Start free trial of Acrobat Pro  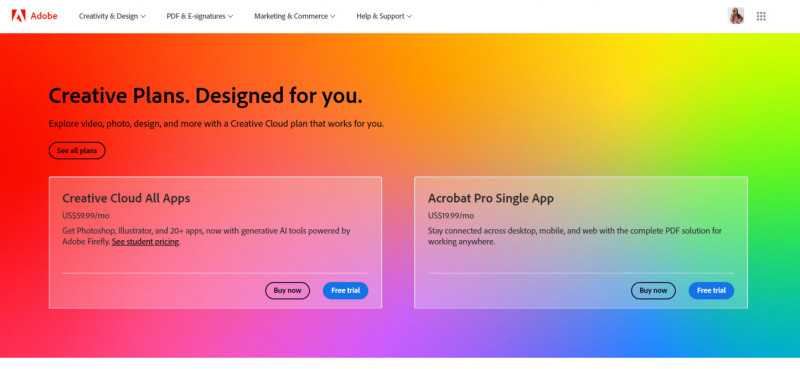[x=711, y=290]
